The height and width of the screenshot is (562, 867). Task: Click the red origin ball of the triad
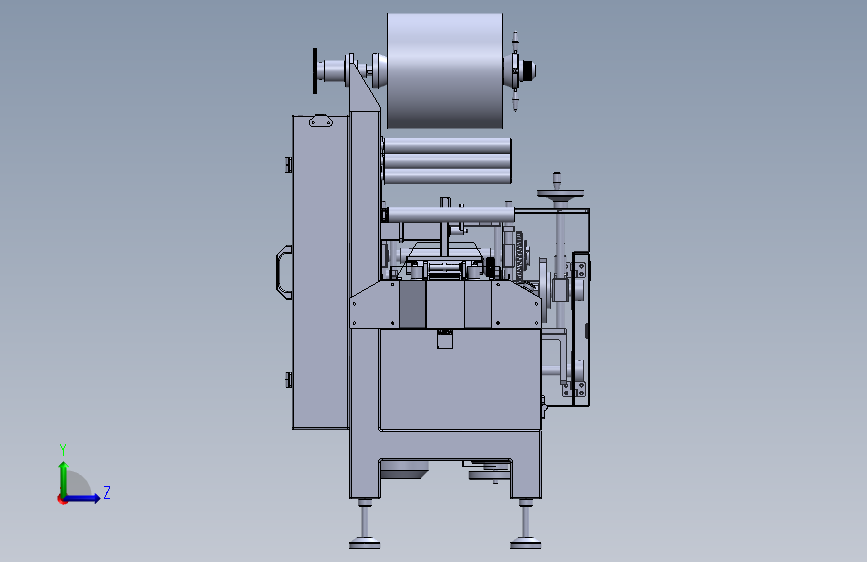(x=61, y=499)
